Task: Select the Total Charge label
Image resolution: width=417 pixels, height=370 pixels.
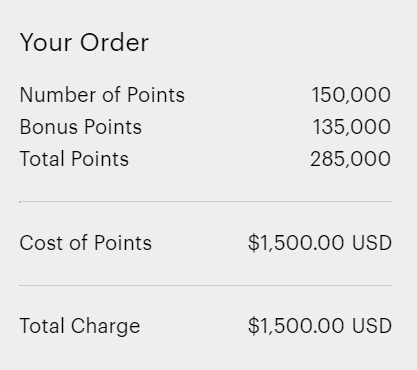Action: tap(80, 326)
